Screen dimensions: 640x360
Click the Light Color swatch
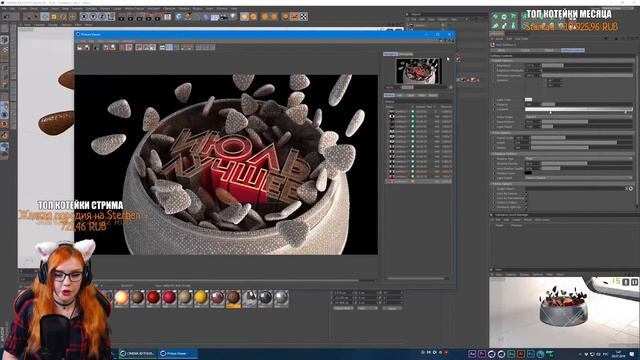(x=528, y=100)
